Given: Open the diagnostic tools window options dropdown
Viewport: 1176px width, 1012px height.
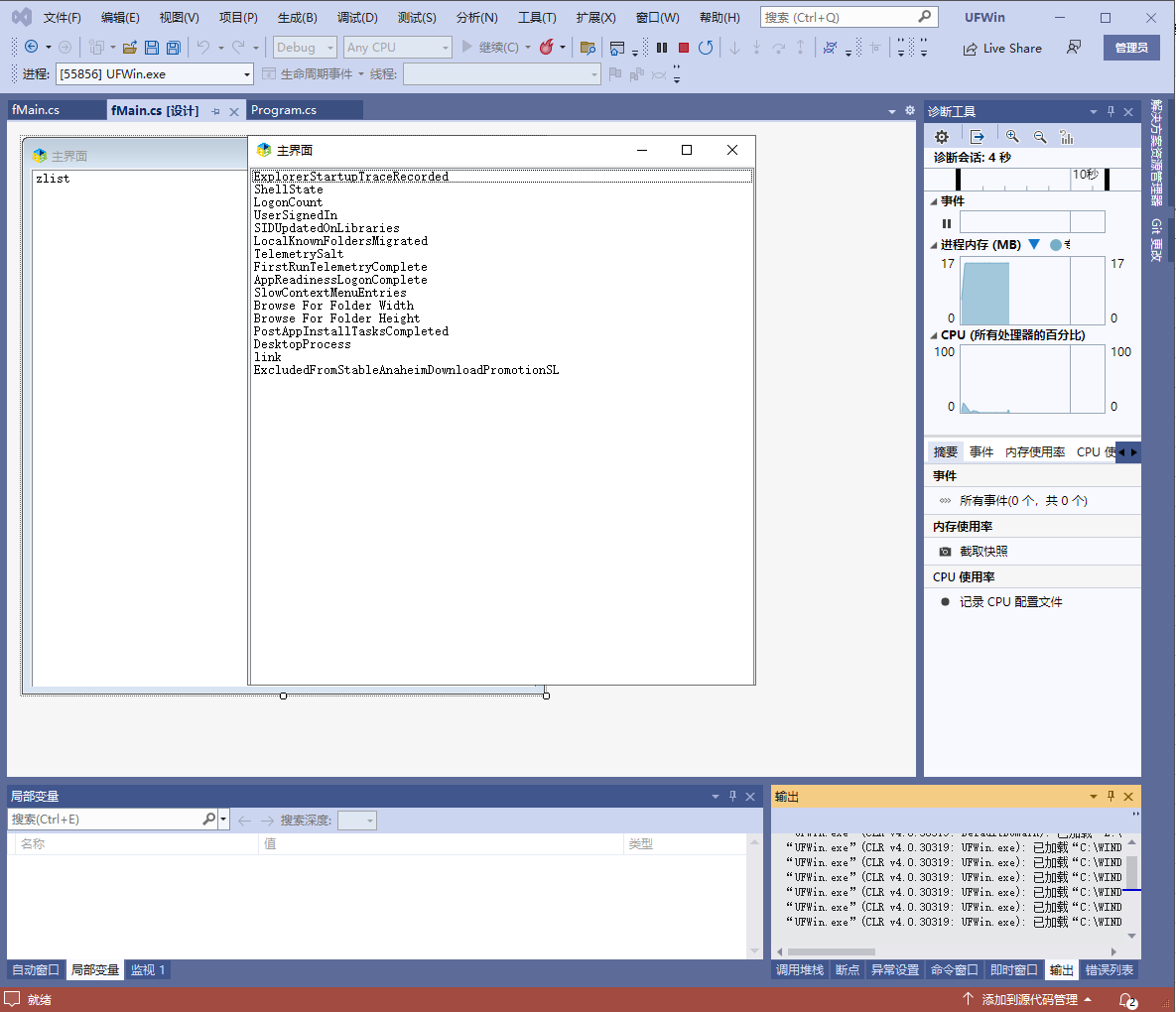Looking at the screenshot, I should point(1093,112).
